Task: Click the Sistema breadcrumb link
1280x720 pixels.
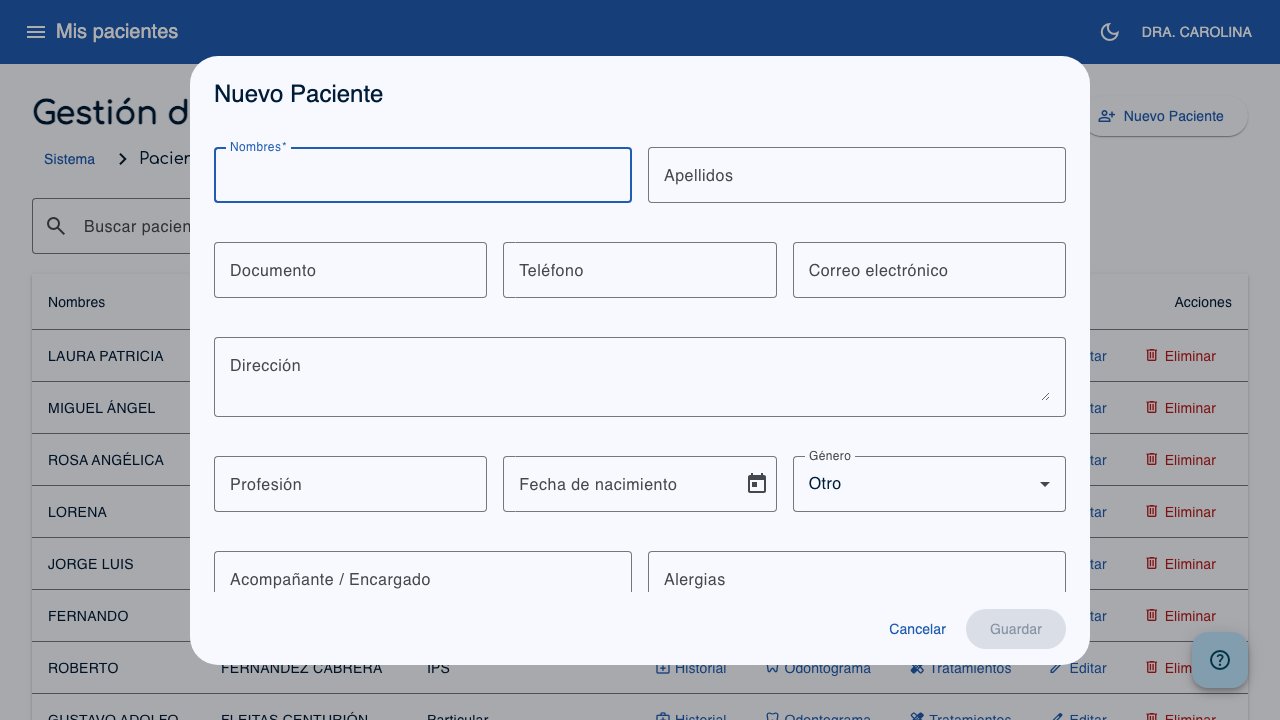Action: click(70, 159)
